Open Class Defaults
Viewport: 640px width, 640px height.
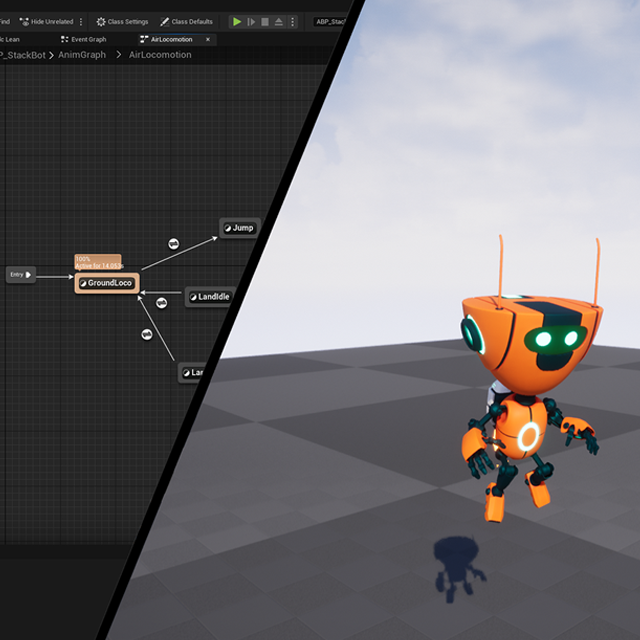click(x=186, y=21)
